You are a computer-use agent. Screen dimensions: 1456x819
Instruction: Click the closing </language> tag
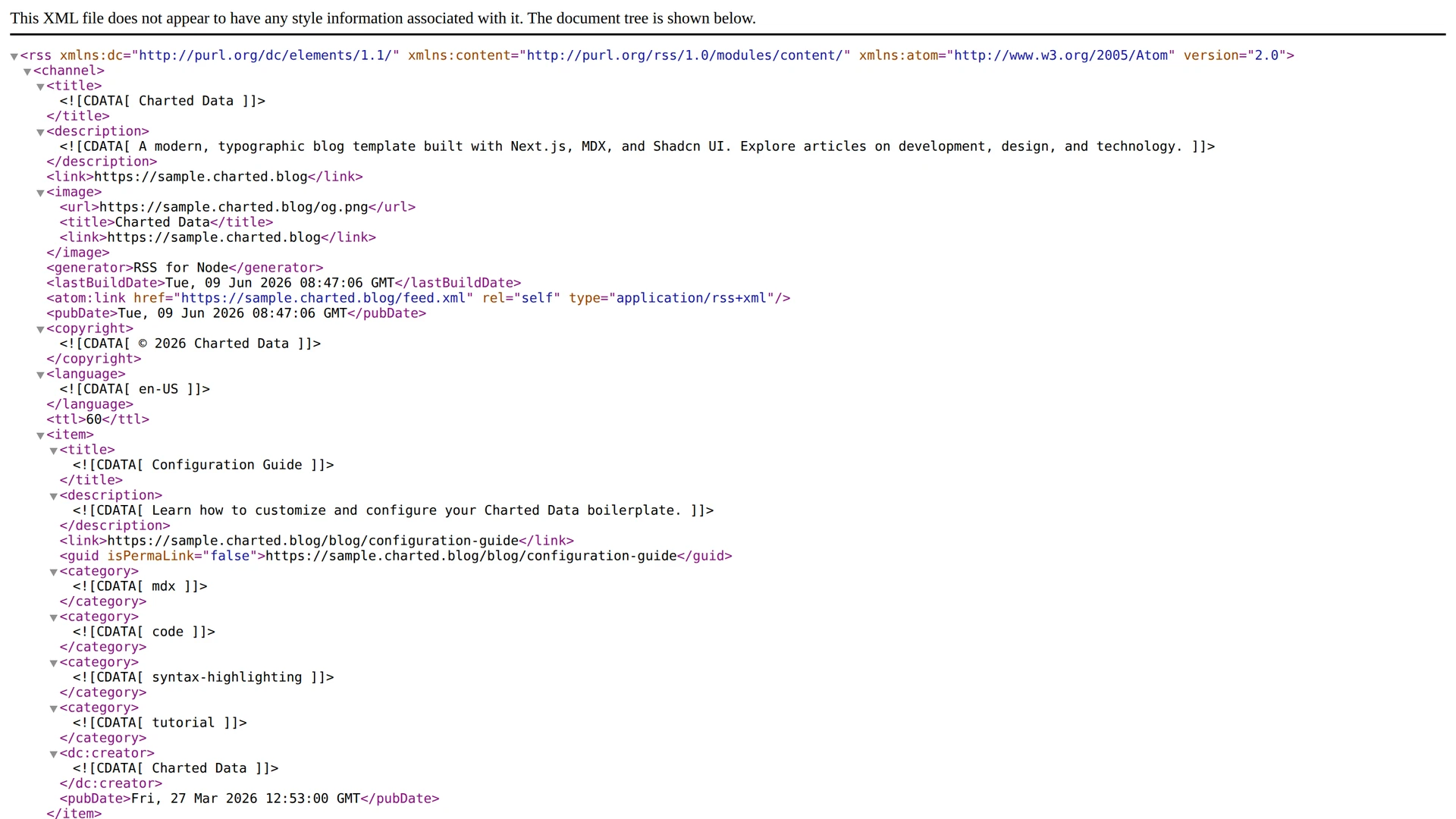click(x=89, y=404)
